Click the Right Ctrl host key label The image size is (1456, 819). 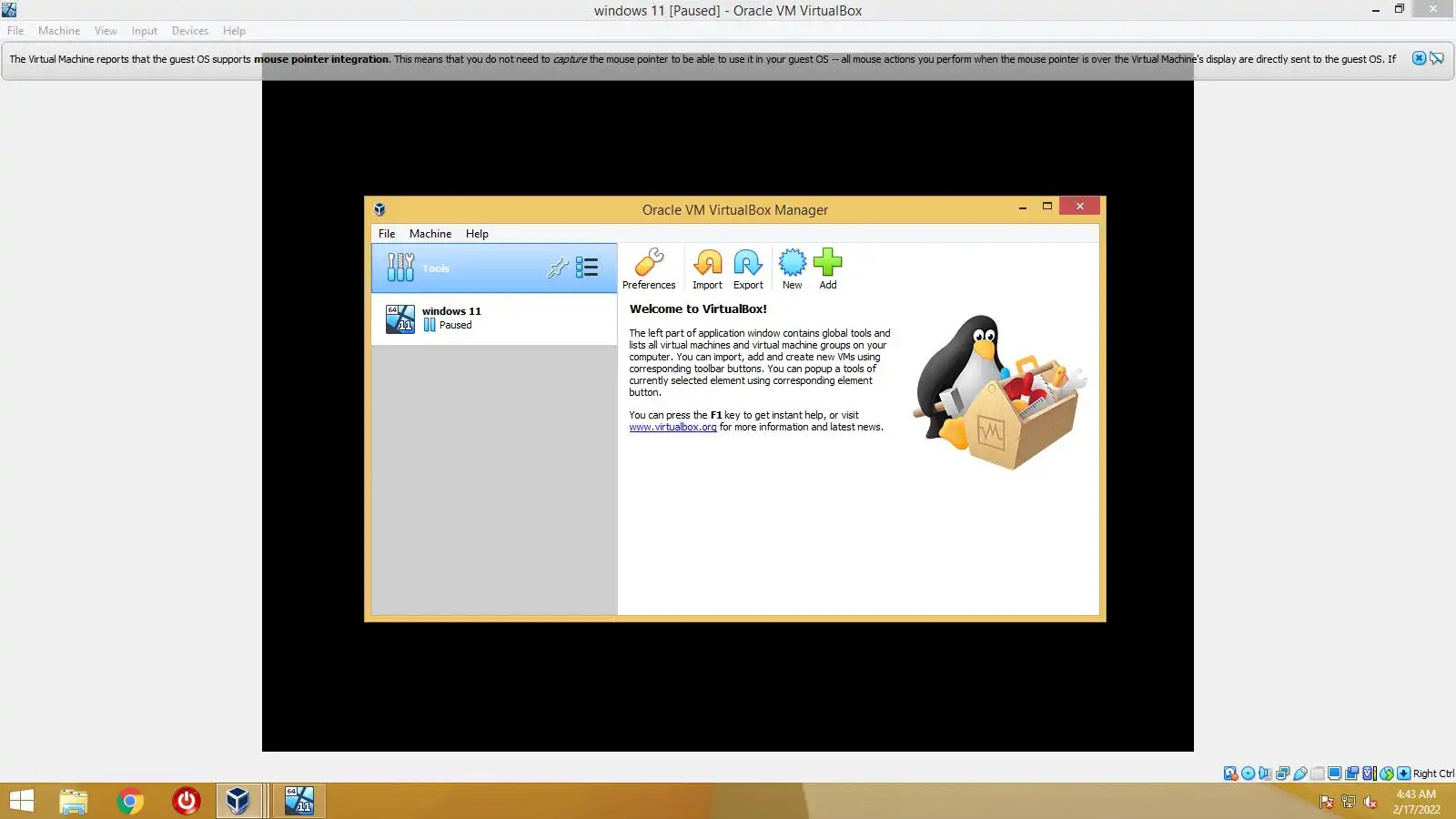click(x=1433, y=773)
